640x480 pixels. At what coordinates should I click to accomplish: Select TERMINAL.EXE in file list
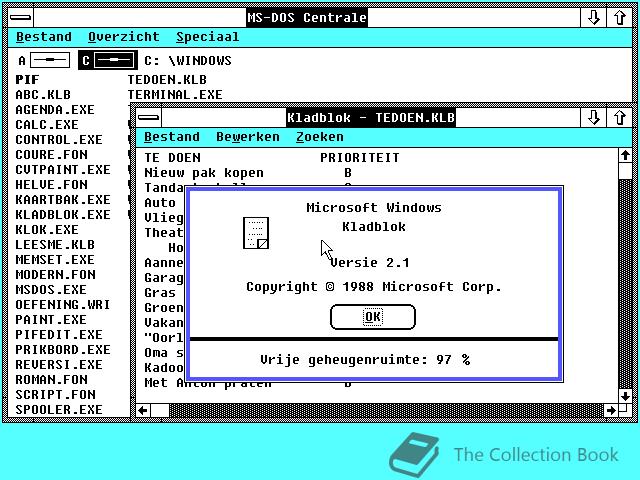tap(175, 95)
